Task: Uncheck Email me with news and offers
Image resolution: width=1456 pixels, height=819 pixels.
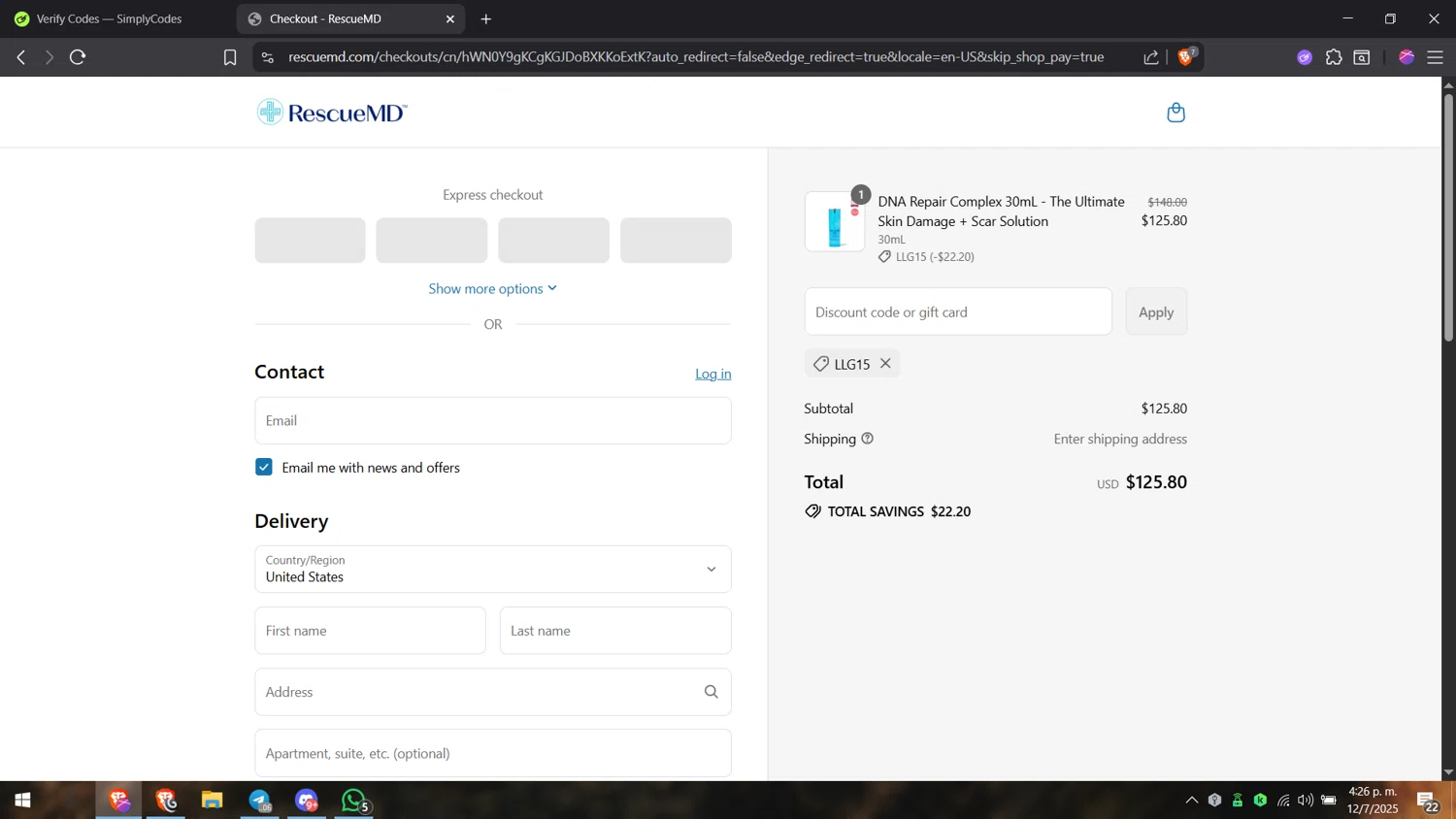Action: coord(264,467)
